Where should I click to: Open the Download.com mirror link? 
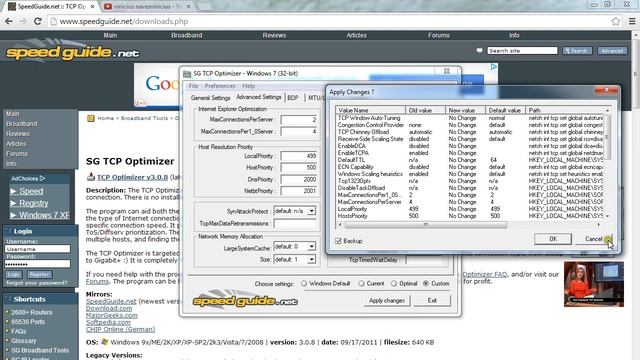point(109,309)
